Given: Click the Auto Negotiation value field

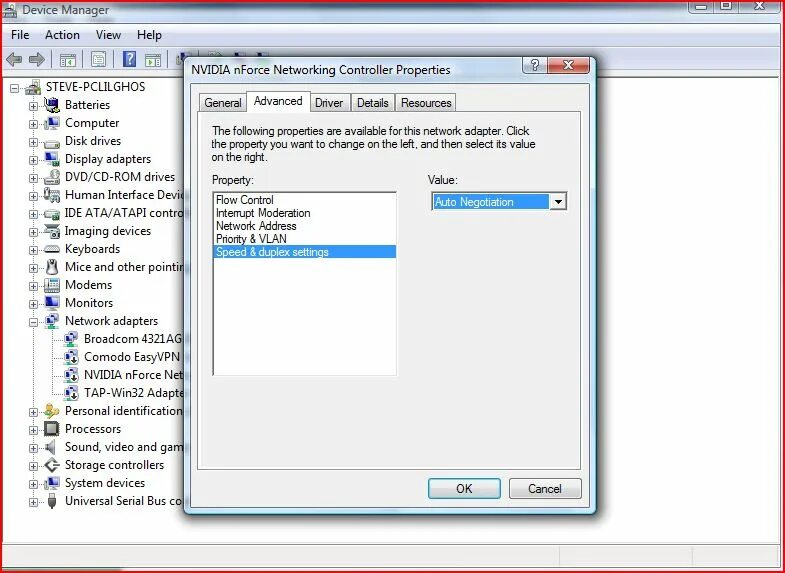Looking at the screenshot, I should pos(491,202).
